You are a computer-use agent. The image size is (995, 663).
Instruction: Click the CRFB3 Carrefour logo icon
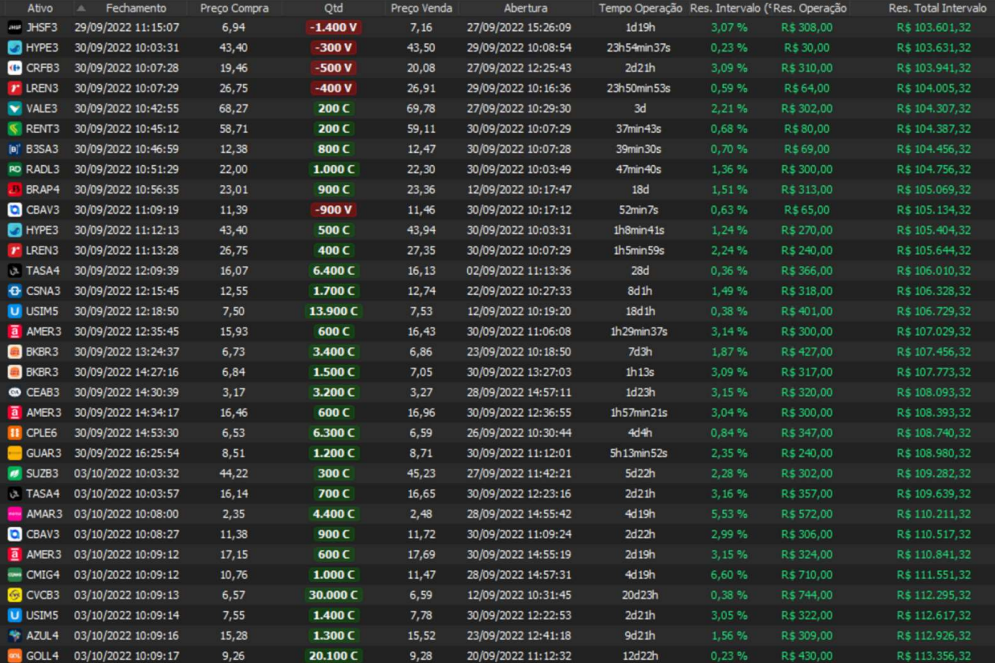tap(14, 68)
